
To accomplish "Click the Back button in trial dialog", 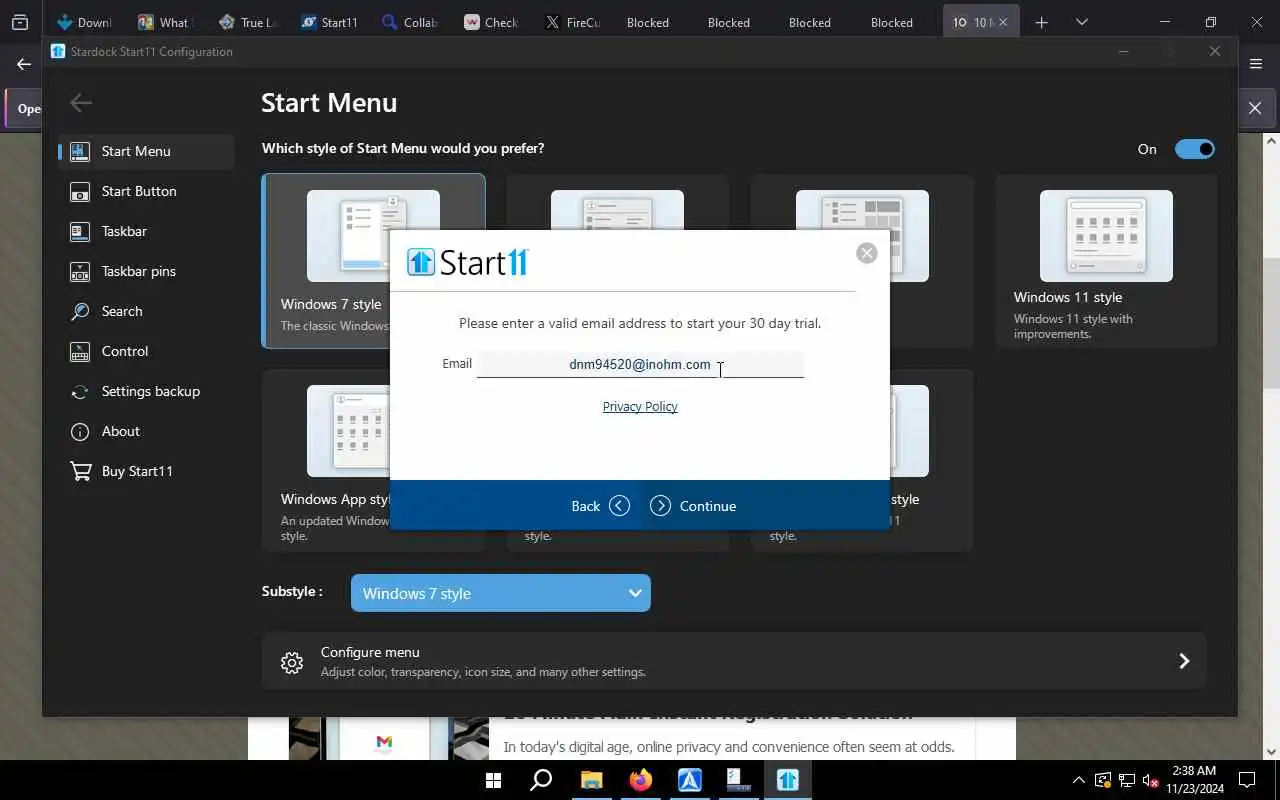I will (x=600, y=506).
